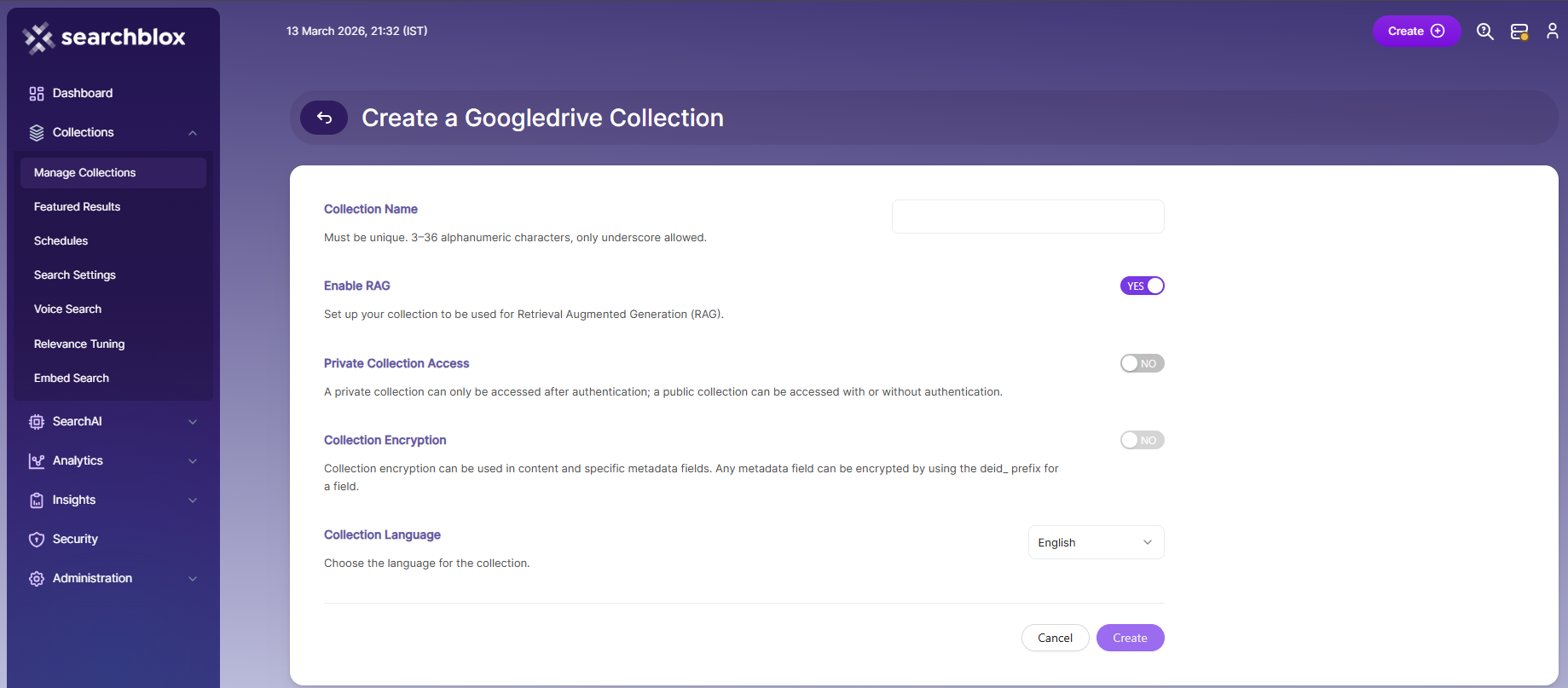Click the Collection Encryption label

click(x=385, y=440)
